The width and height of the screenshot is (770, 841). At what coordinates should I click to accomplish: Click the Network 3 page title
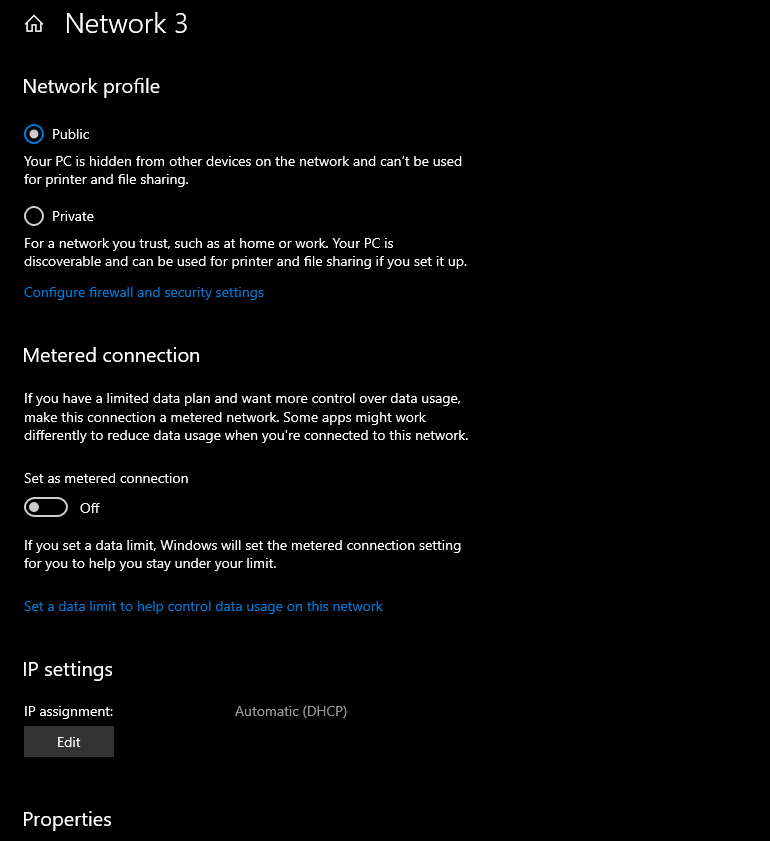coord(126,24)
